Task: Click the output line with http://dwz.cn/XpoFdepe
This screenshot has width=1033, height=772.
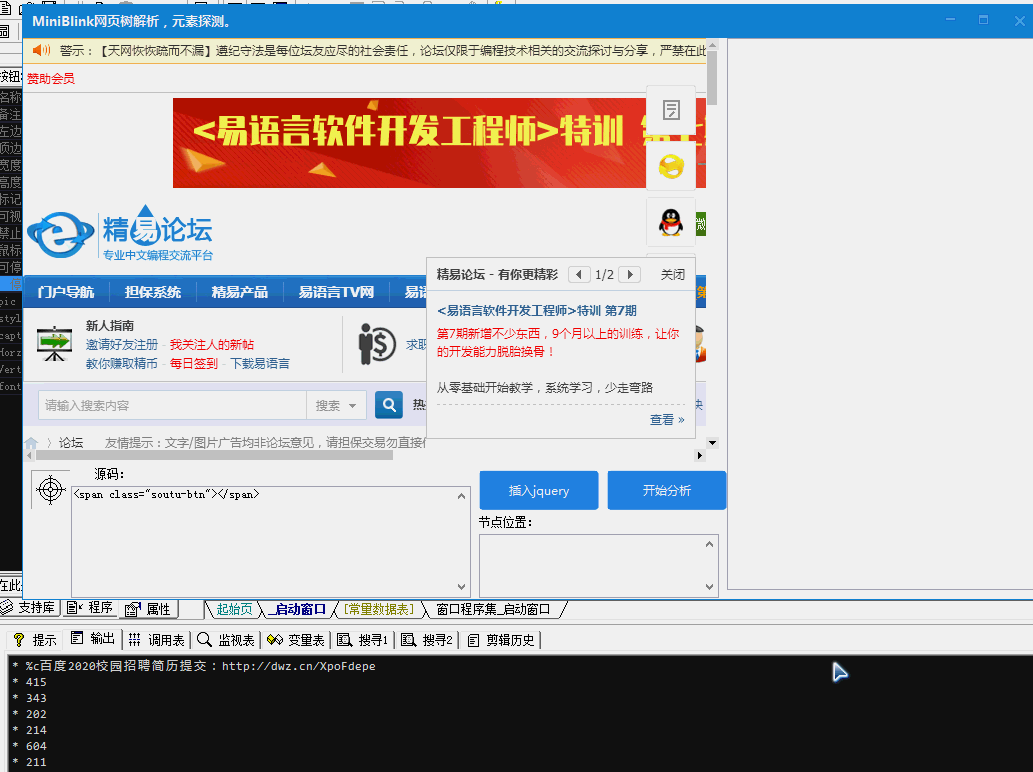Action: [194, 666]
